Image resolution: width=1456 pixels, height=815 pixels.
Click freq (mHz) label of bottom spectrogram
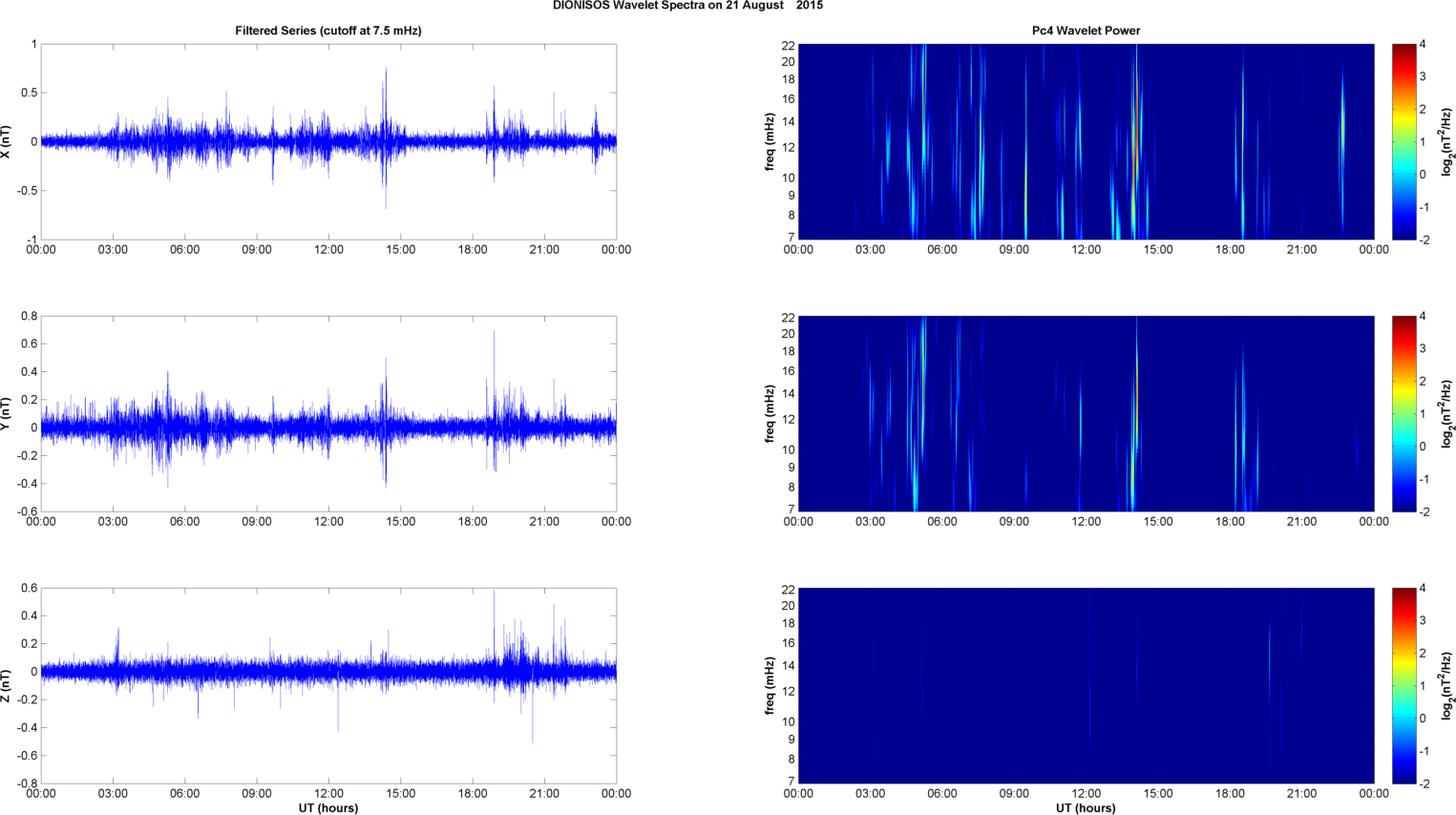770,685
